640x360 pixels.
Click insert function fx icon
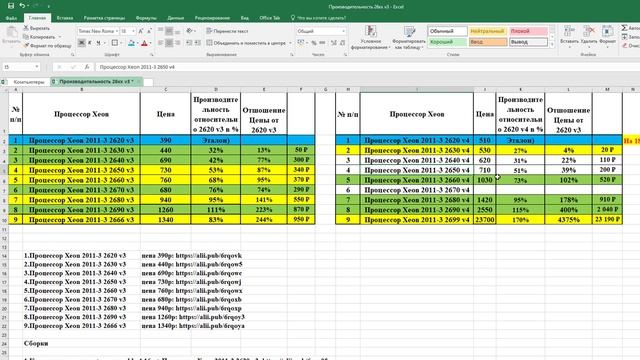tap(87, 67)
